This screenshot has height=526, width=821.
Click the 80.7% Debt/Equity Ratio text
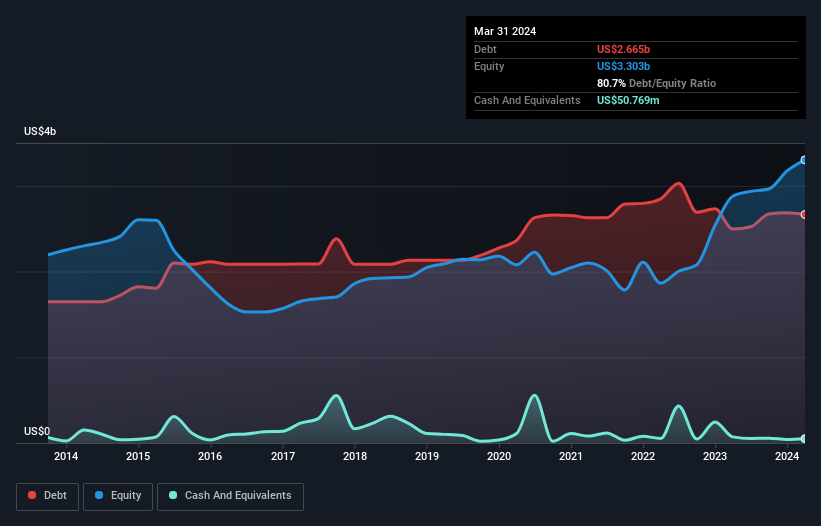[x=656, y=83]
